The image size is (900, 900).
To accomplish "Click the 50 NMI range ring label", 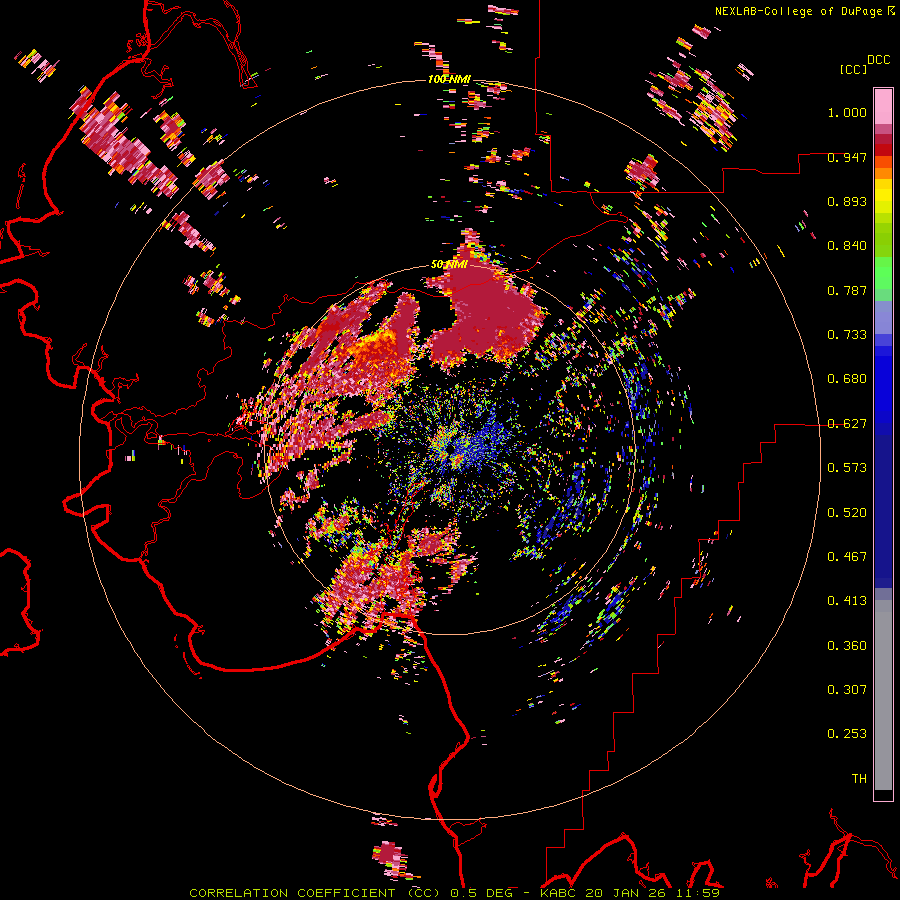I will (x=449, y=265).
